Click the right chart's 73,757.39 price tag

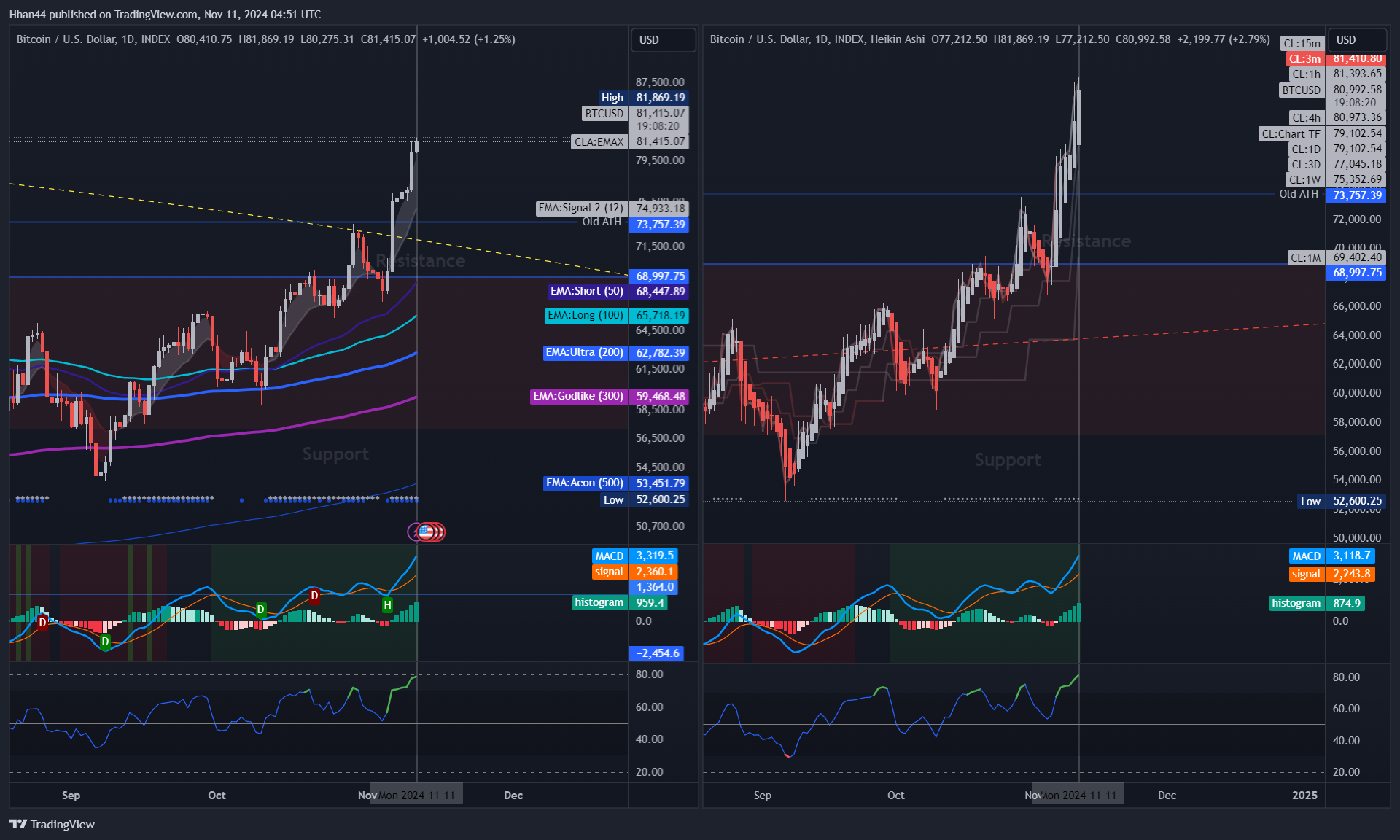click(x=1357, y=195)
